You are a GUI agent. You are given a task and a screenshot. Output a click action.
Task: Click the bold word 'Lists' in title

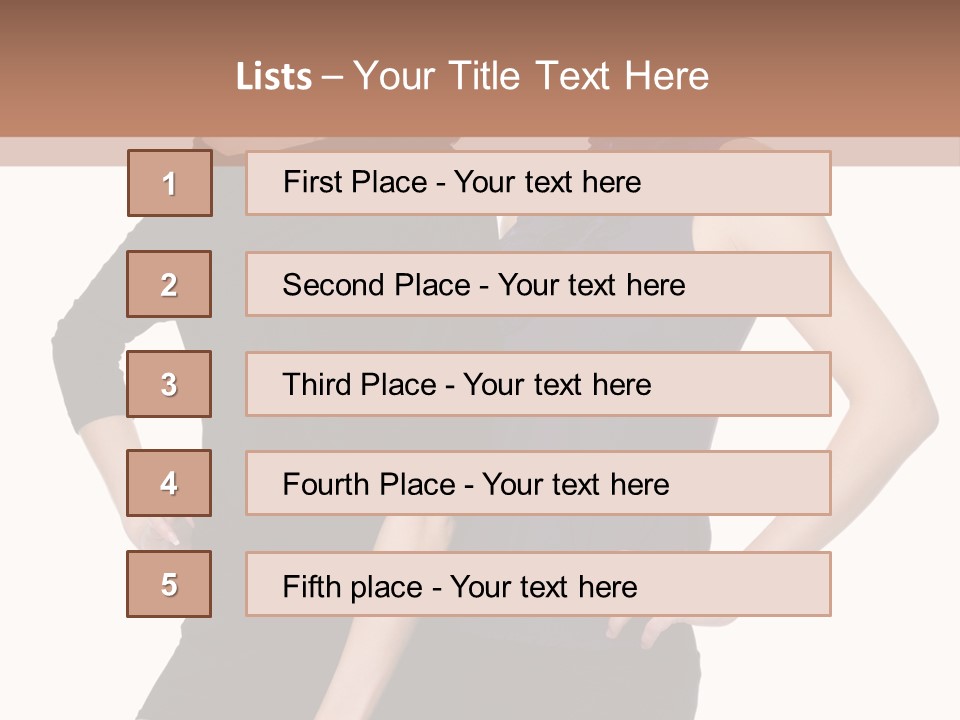[274, 77]
